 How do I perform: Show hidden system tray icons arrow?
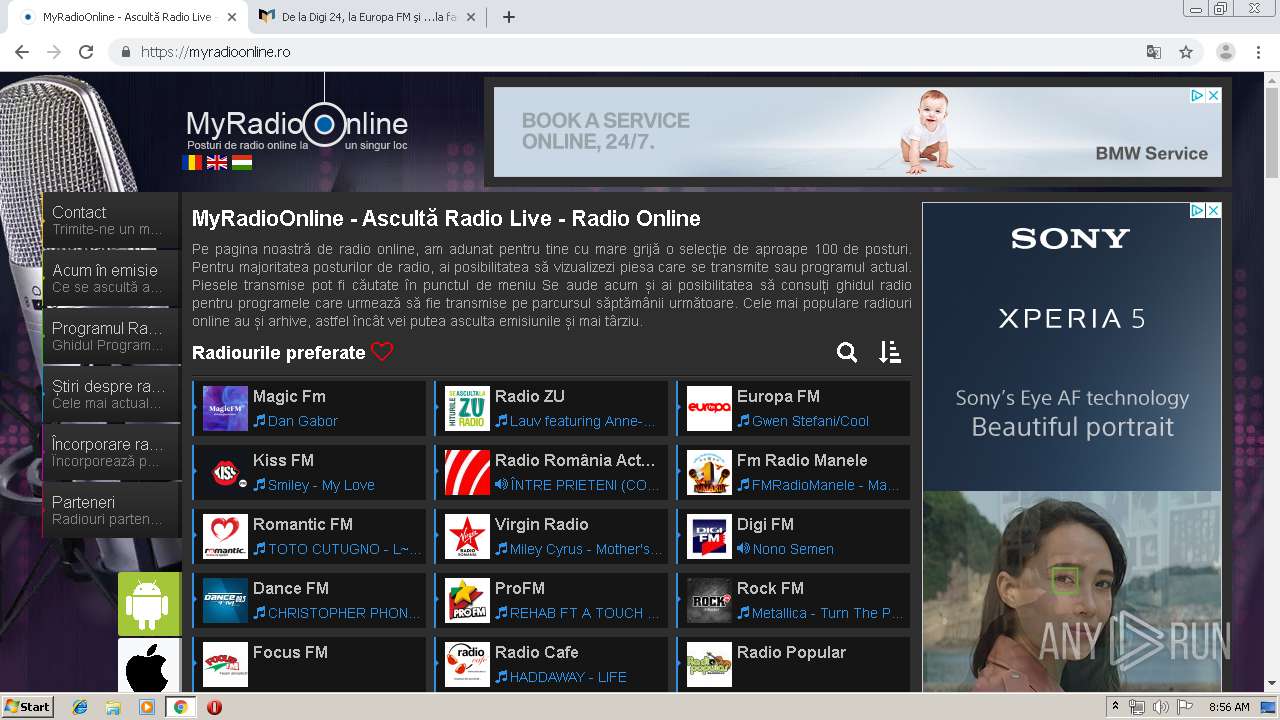[1116, 707]
